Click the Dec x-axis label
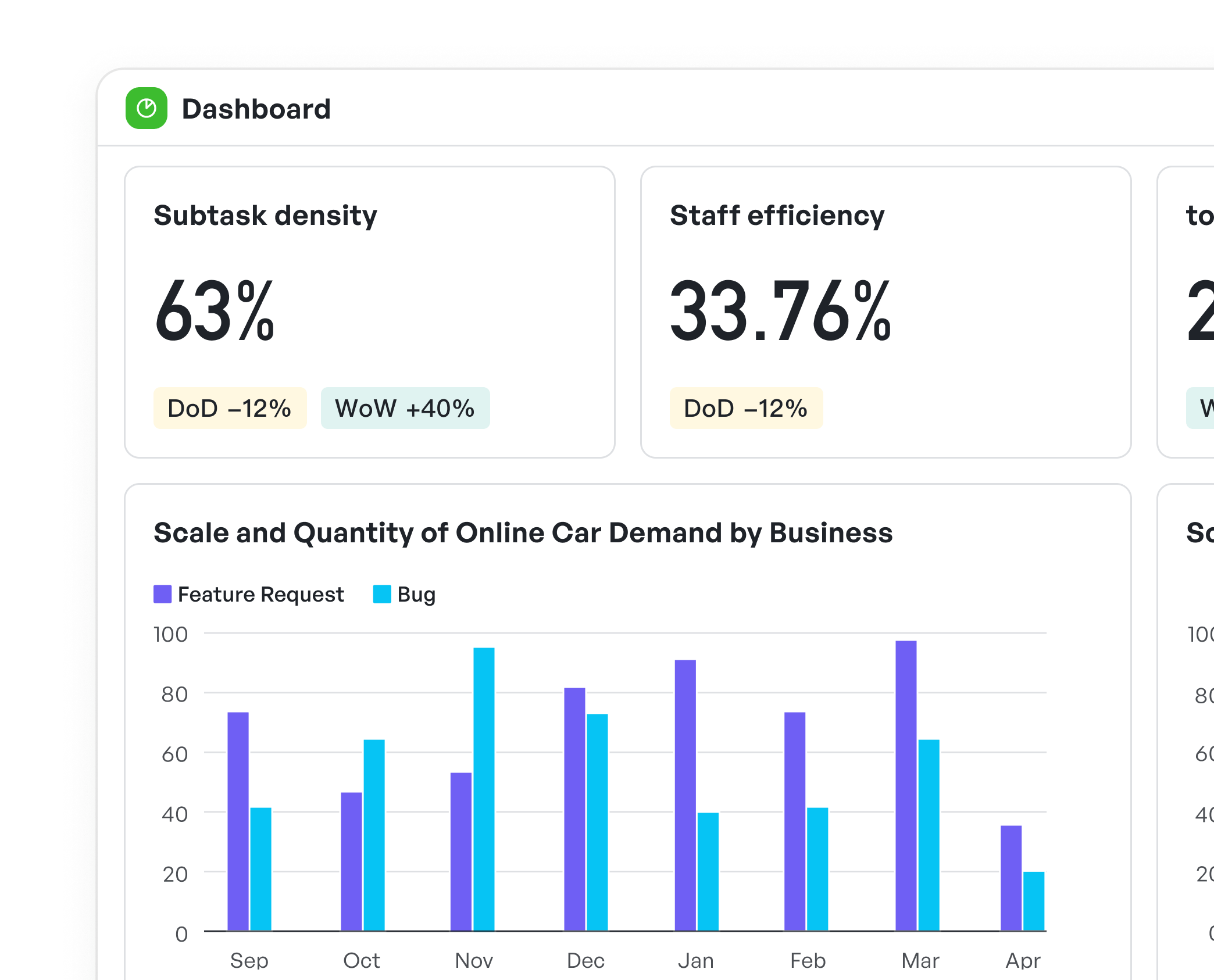 point(586,961)
